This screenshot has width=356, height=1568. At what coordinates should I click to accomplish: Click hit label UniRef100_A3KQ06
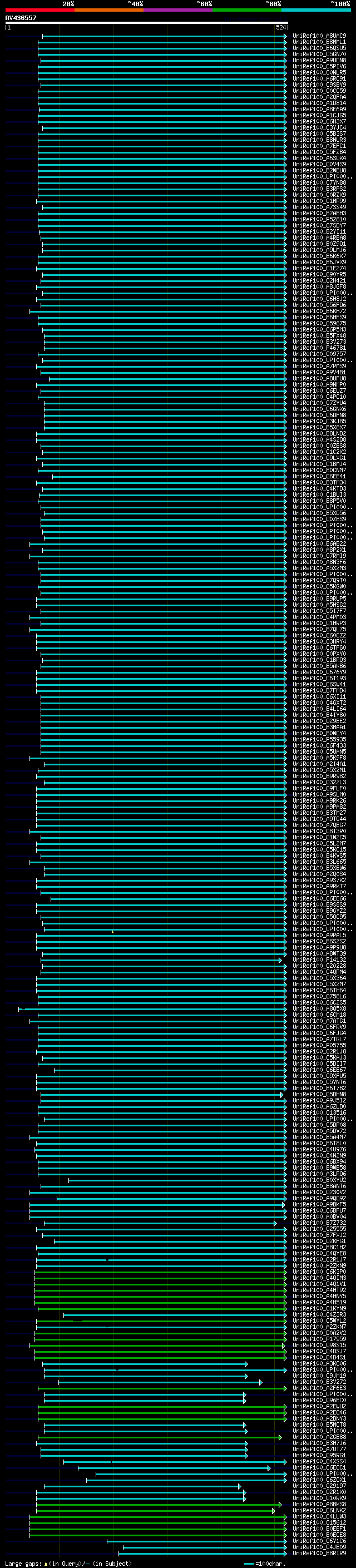coord(319,1363)
